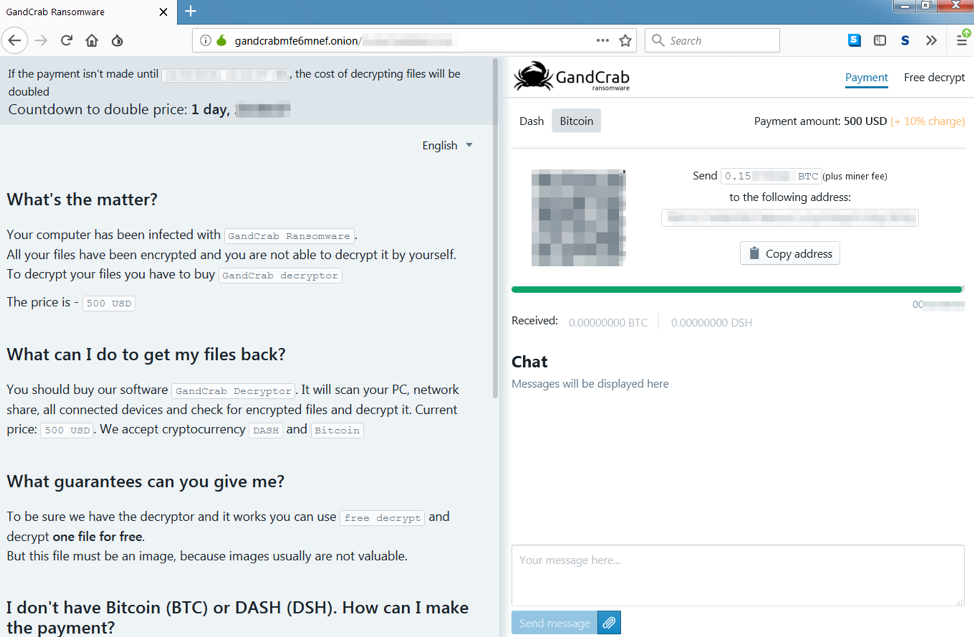
Task: Click the '500 USD' price under The price is
Action: (109, 303)
